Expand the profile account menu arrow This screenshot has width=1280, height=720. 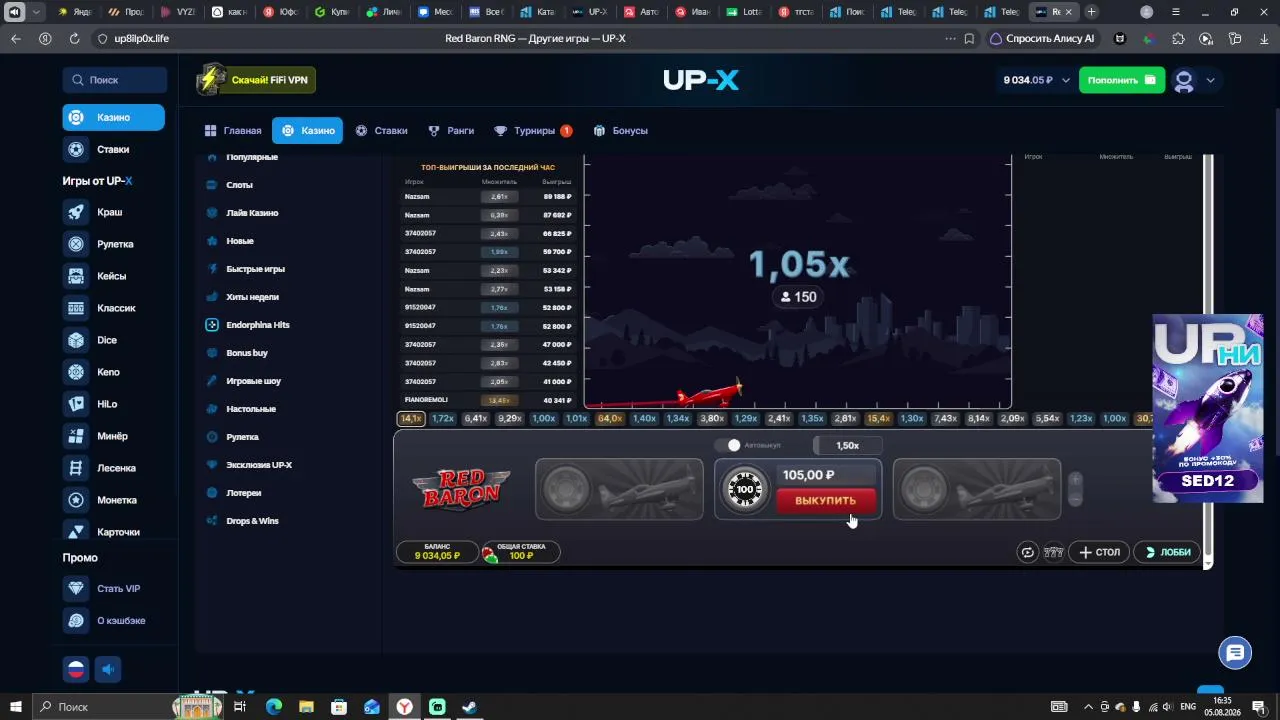point(1211,81)
